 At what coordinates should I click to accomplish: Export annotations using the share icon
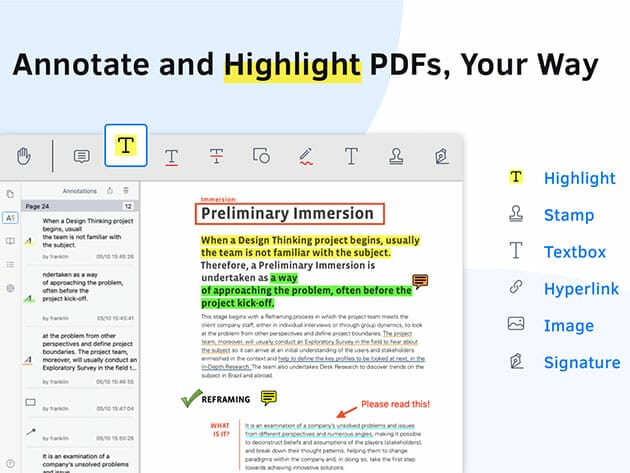tap(109, 190)
